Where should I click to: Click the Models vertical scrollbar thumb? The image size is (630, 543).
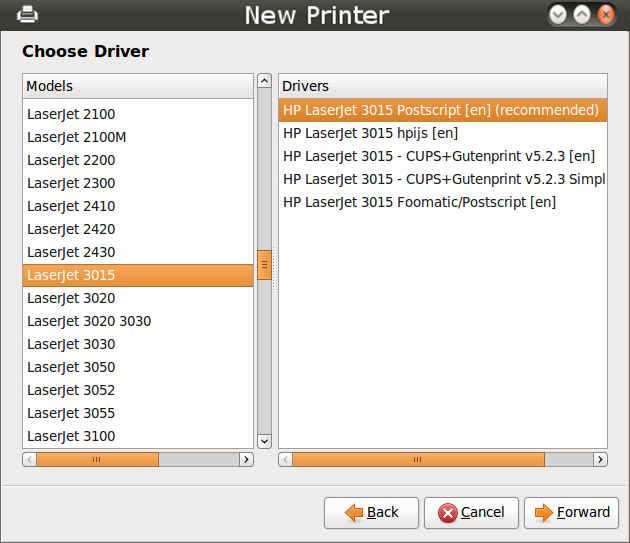pyautogui.click(x=264, y=264)
